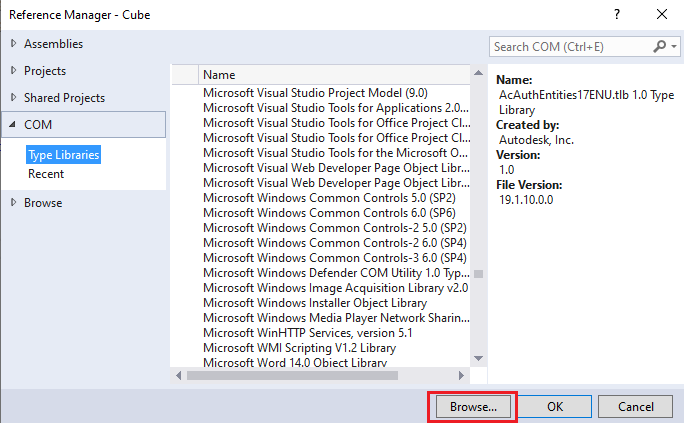
Task: Click the Browse... button
Action: click(x=473, y=406)
